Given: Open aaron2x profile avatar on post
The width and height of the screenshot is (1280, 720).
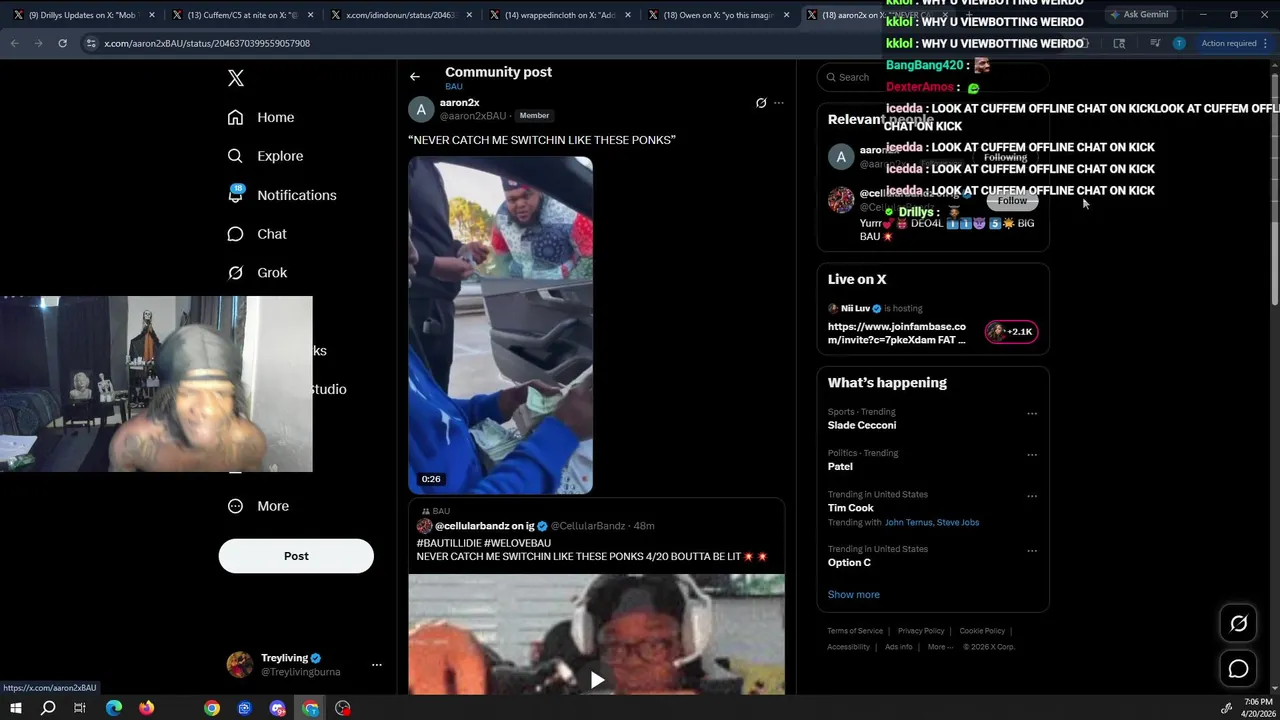Looking at the screenshot, I should (421, 110).
